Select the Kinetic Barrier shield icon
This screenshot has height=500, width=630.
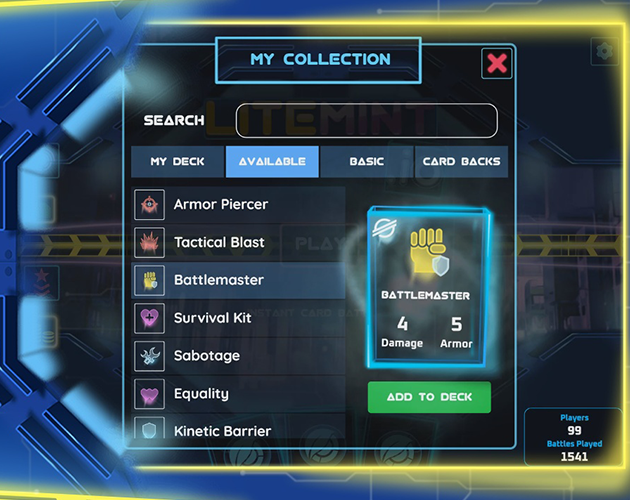(x=149, y=428)
